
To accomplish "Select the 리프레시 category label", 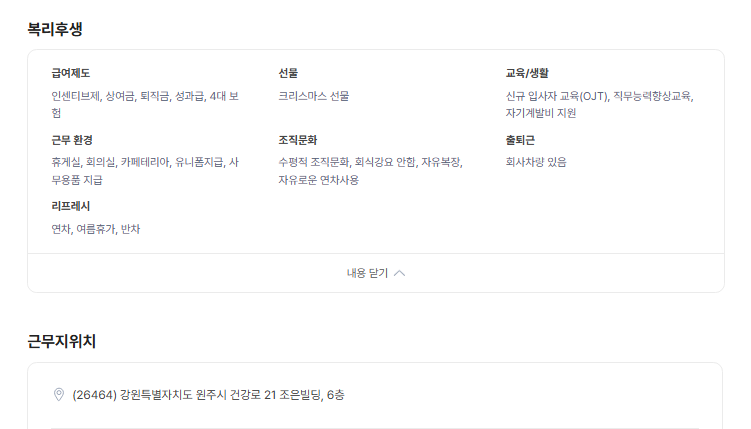I will [x=71, y=206].
